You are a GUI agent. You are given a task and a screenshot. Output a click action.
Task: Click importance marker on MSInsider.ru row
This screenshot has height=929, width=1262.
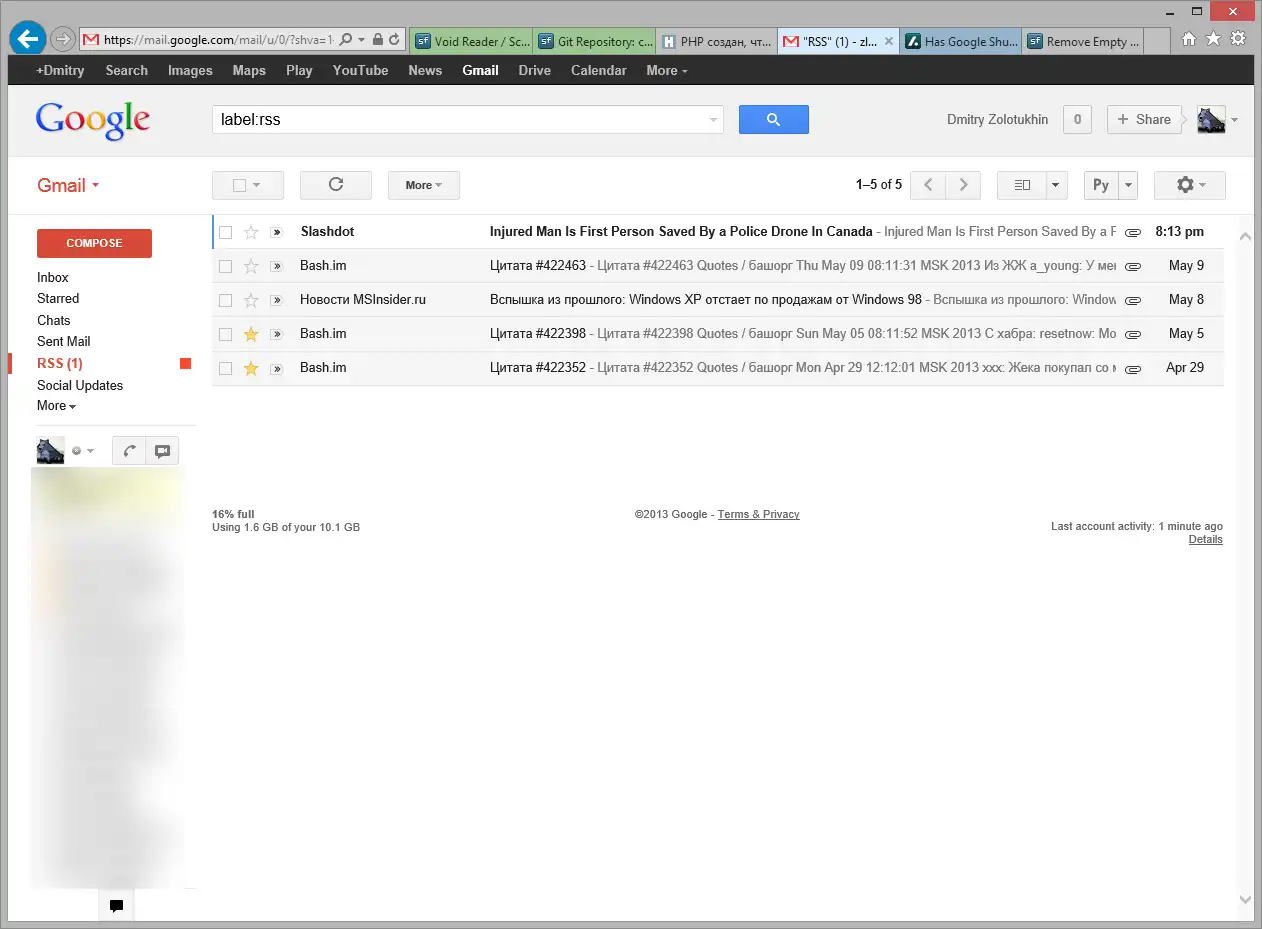click(x=277, y=300)
